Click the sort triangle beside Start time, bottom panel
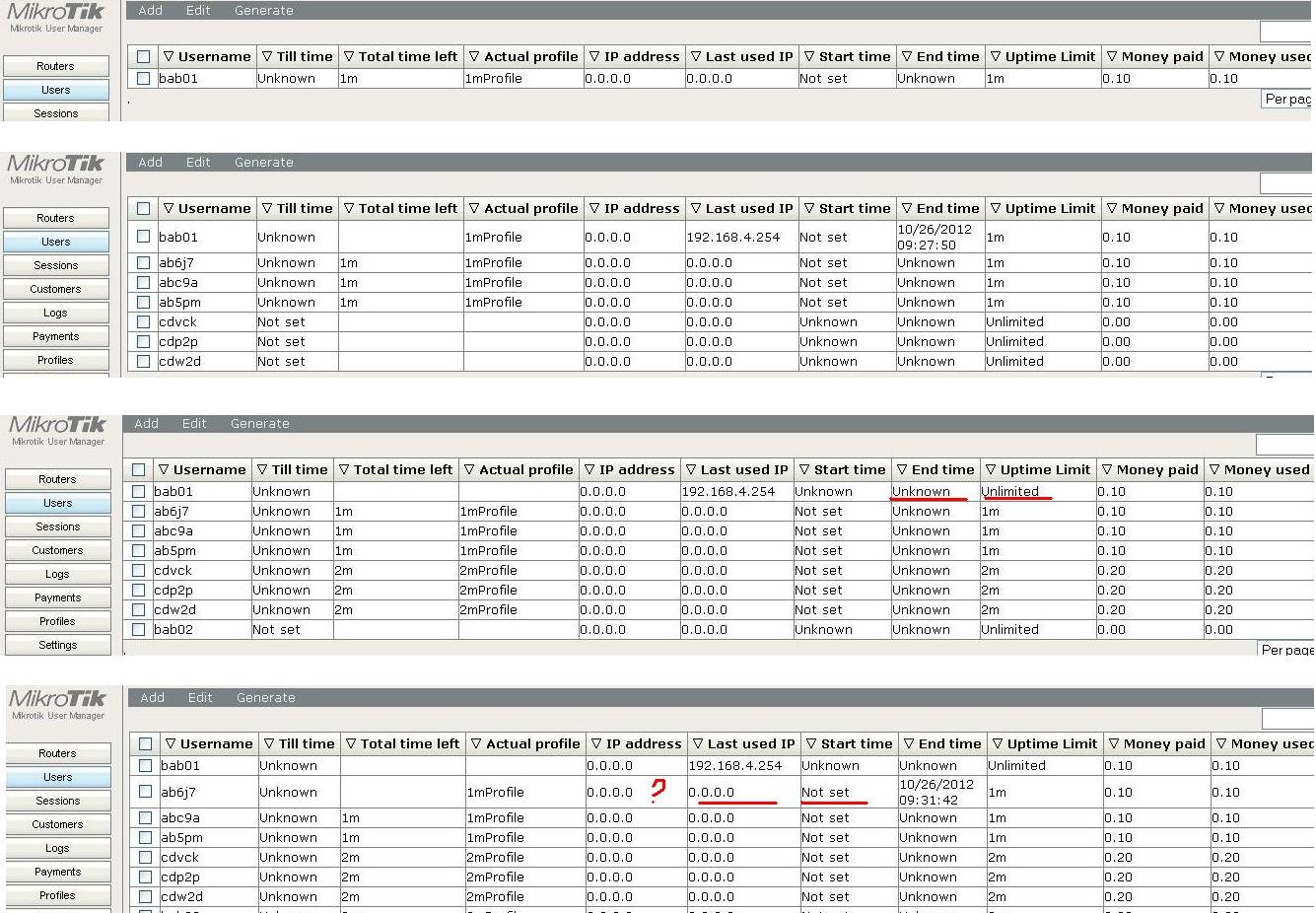1316x913 pixels. coord(810,743)
